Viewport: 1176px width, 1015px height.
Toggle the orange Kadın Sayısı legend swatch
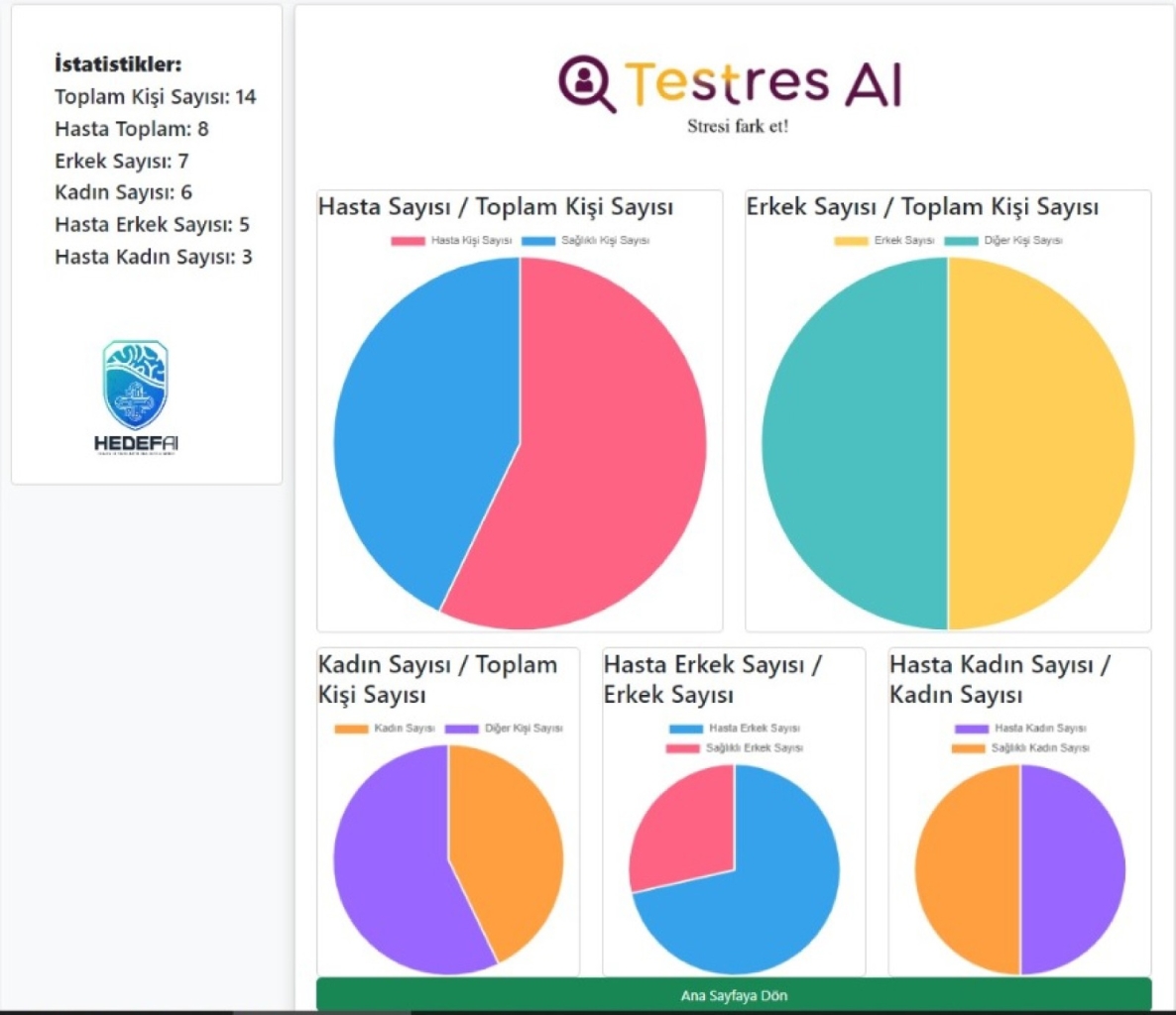click(x=351, y=729)
